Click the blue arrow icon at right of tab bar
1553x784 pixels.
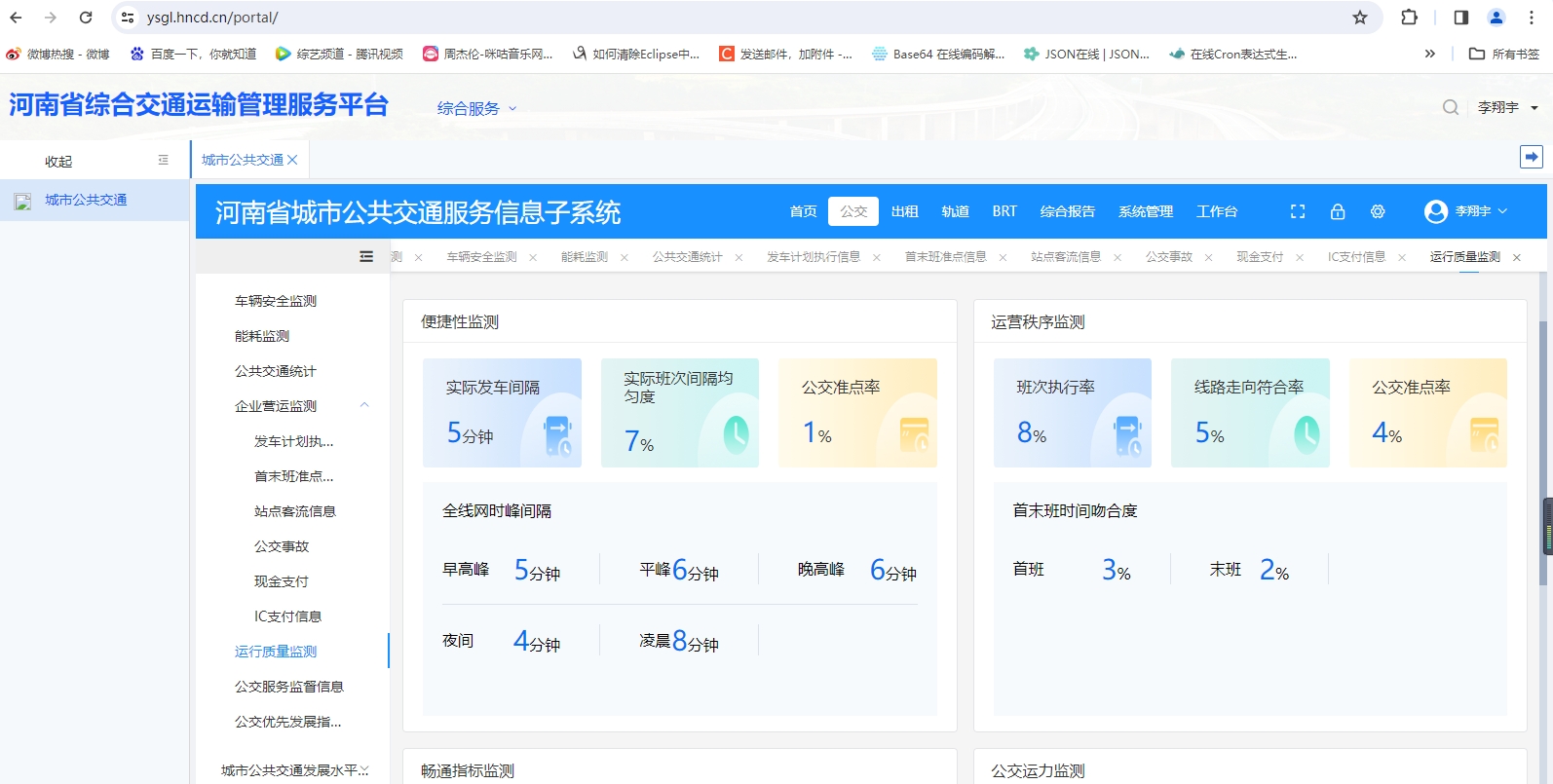[x=1532, y=157]
